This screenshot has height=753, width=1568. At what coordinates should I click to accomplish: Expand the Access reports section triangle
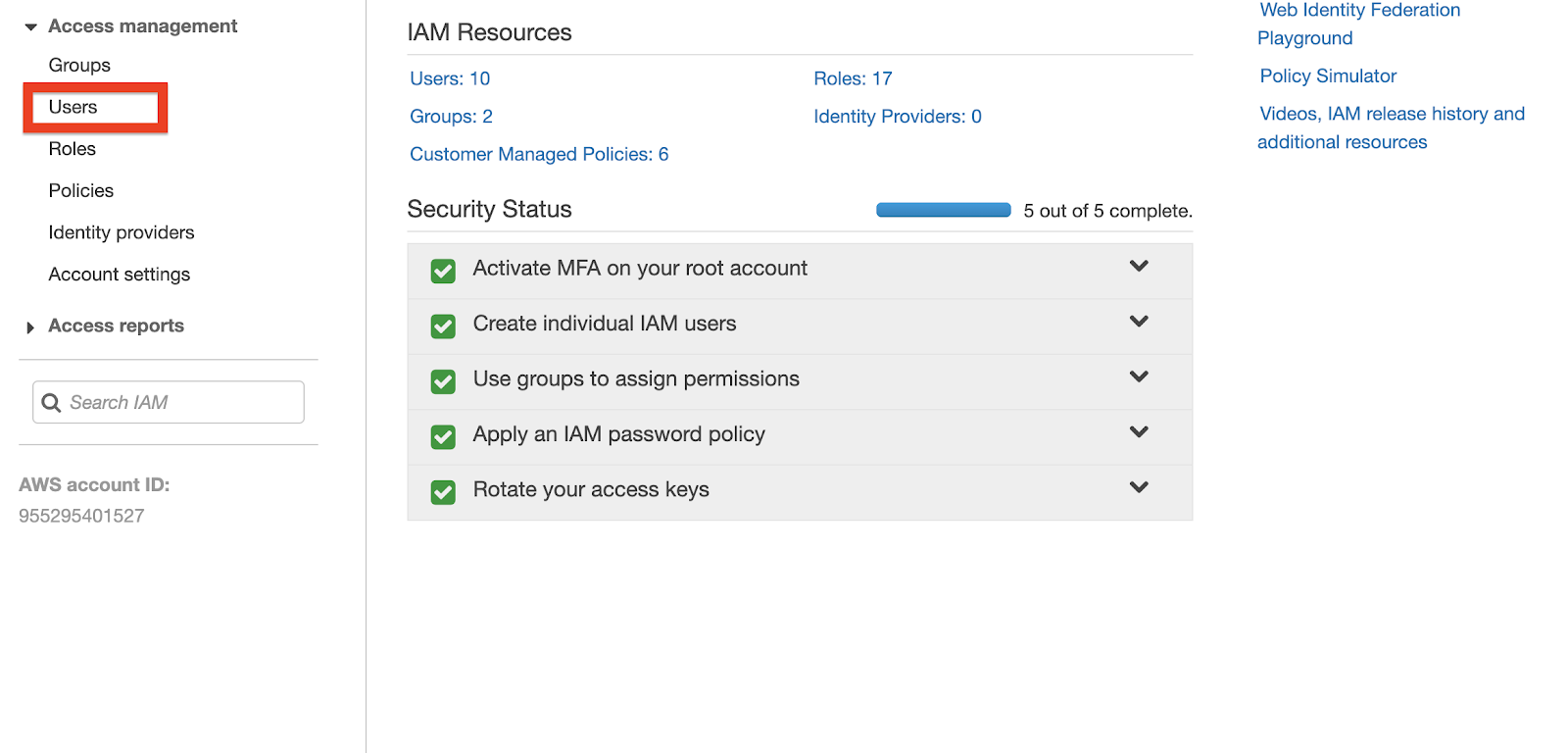(30, 327)
